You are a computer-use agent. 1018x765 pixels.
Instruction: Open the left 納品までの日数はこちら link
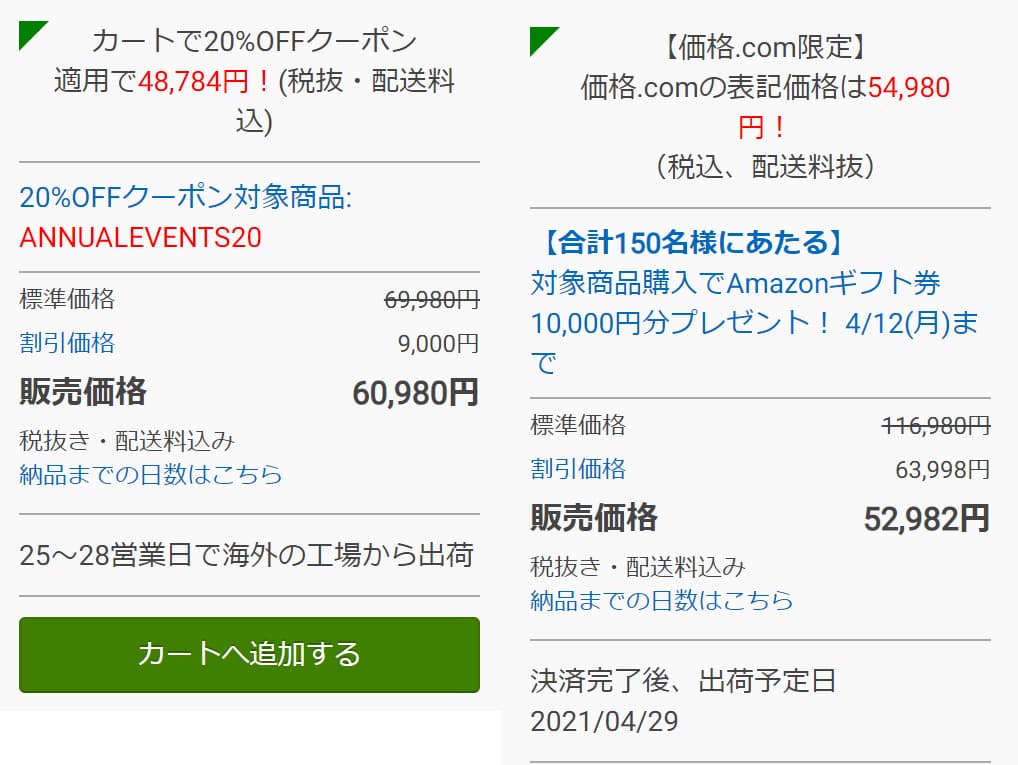click(x=151, y=475)
